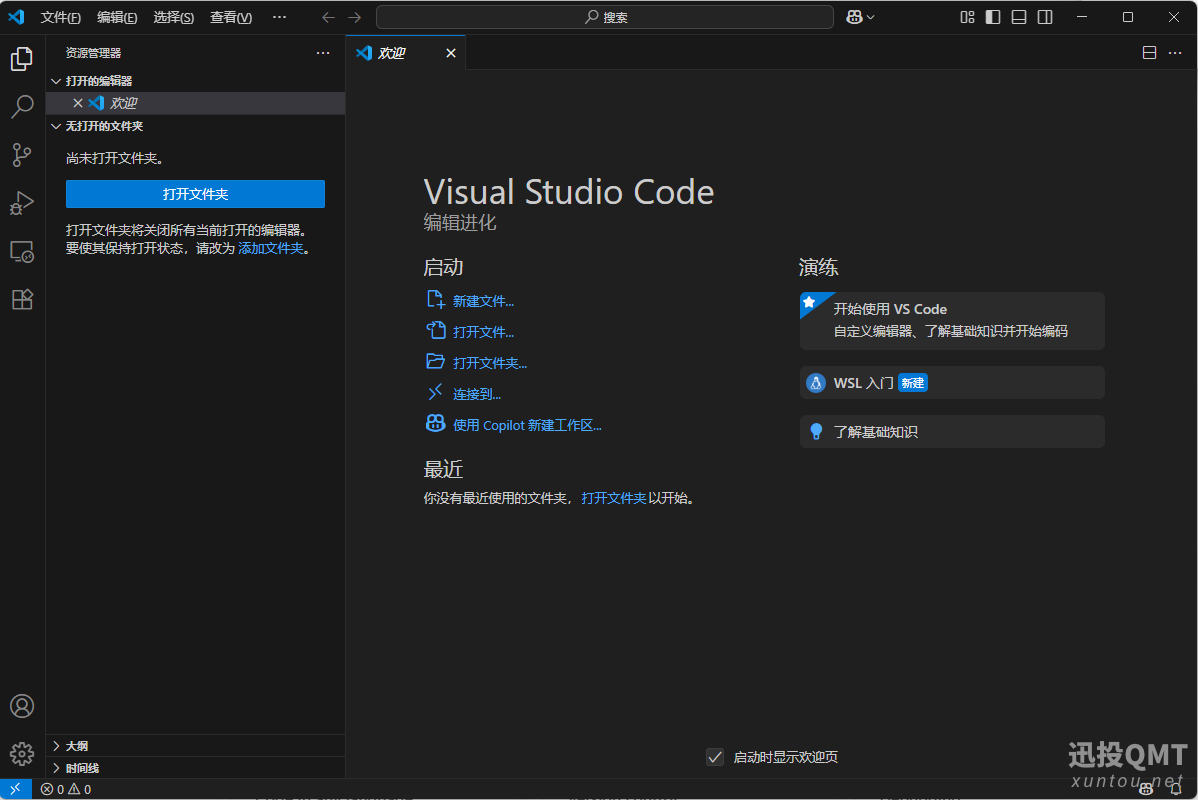This screenshot has width=1198, height=800.
Task: Click the lightbulb icon for 了解基础知识
Action: 816,432
